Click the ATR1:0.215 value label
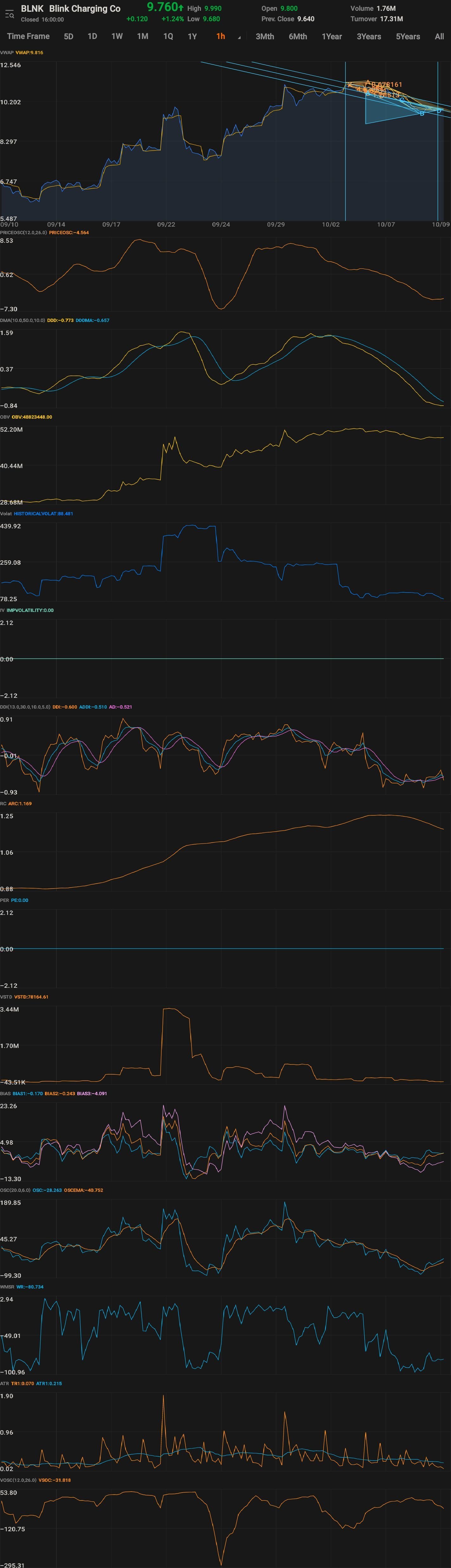The image size is (451, 1568). coord(49,1384)
